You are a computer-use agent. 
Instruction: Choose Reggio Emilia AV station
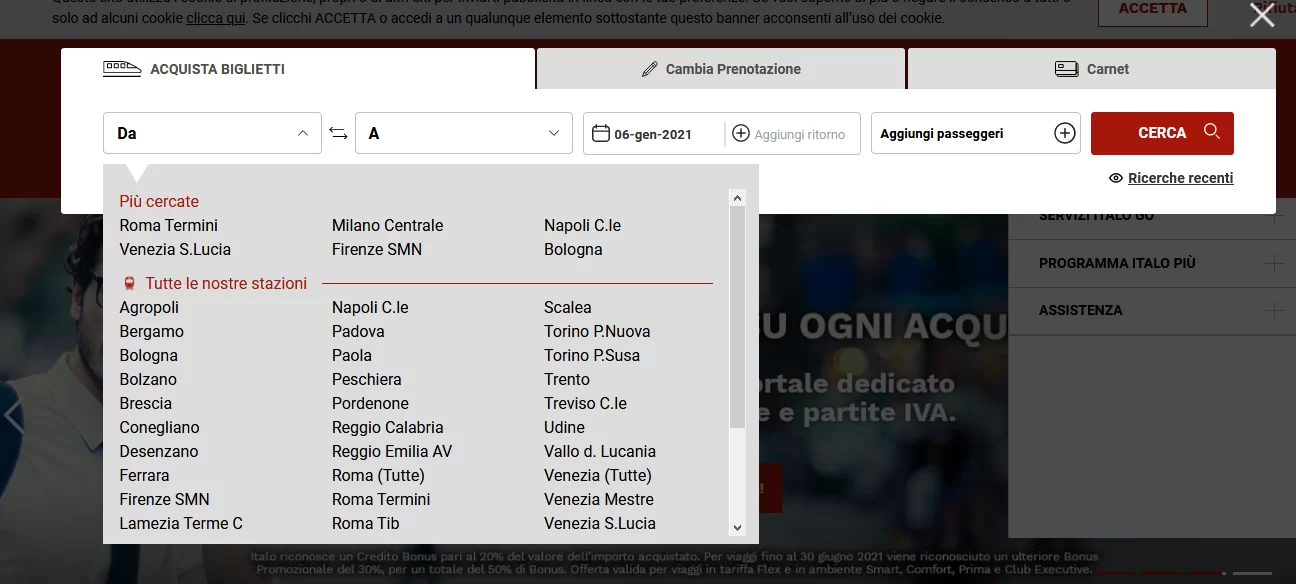tap(392, 451)
